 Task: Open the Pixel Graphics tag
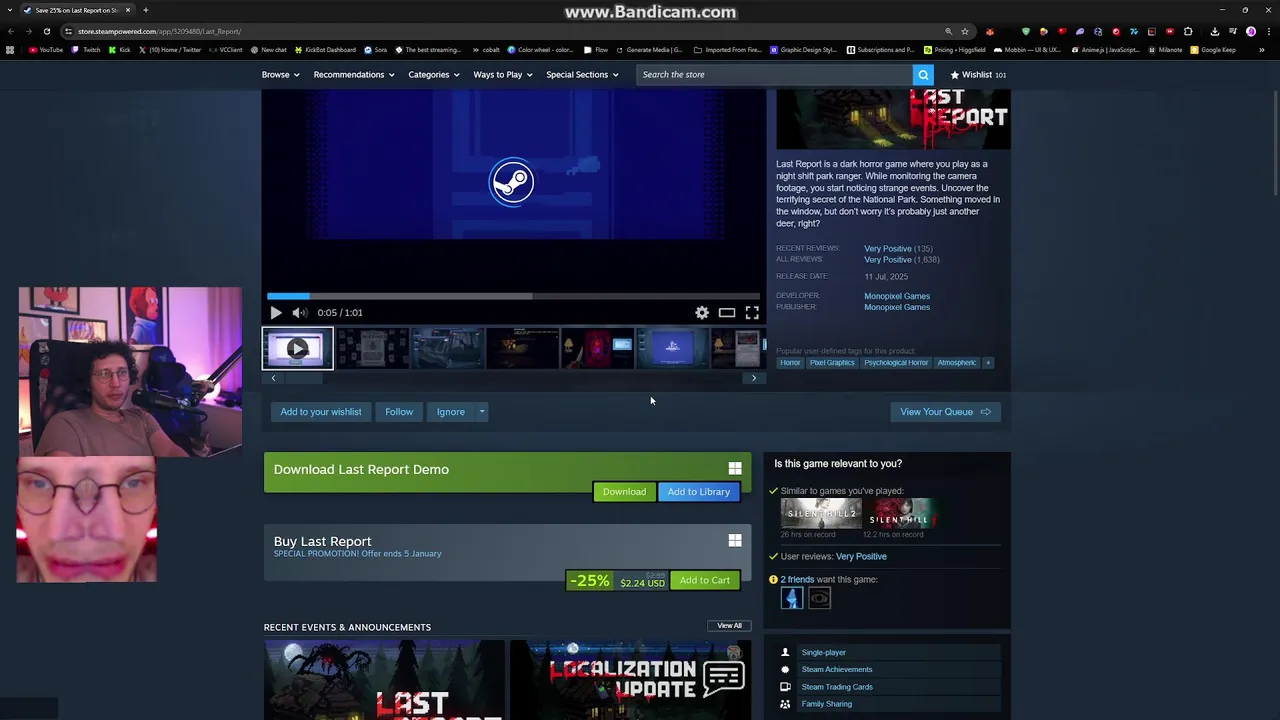(x=832, y=363)
